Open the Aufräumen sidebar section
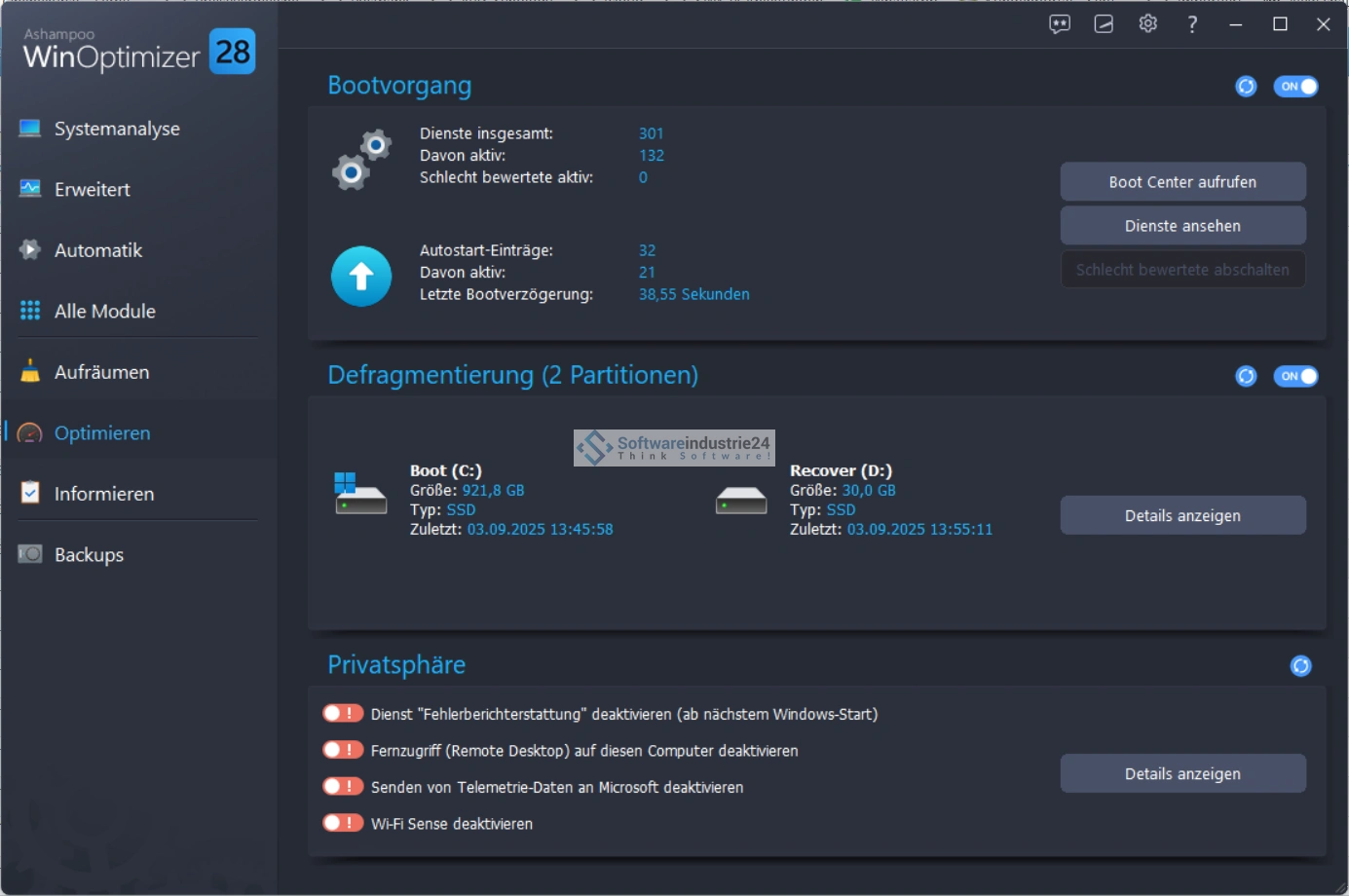This screenshot has width=1349, height=896. [101, 372]
